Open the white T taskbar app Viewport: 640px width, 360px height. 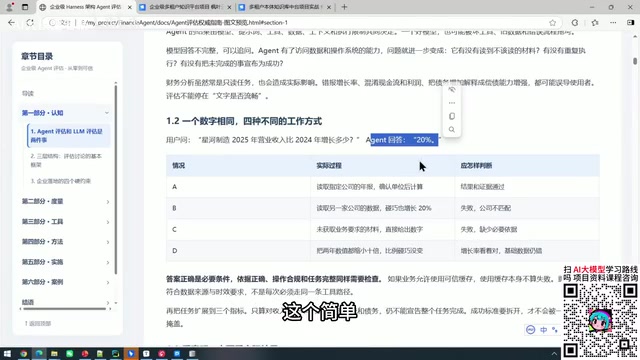point(146,353)
